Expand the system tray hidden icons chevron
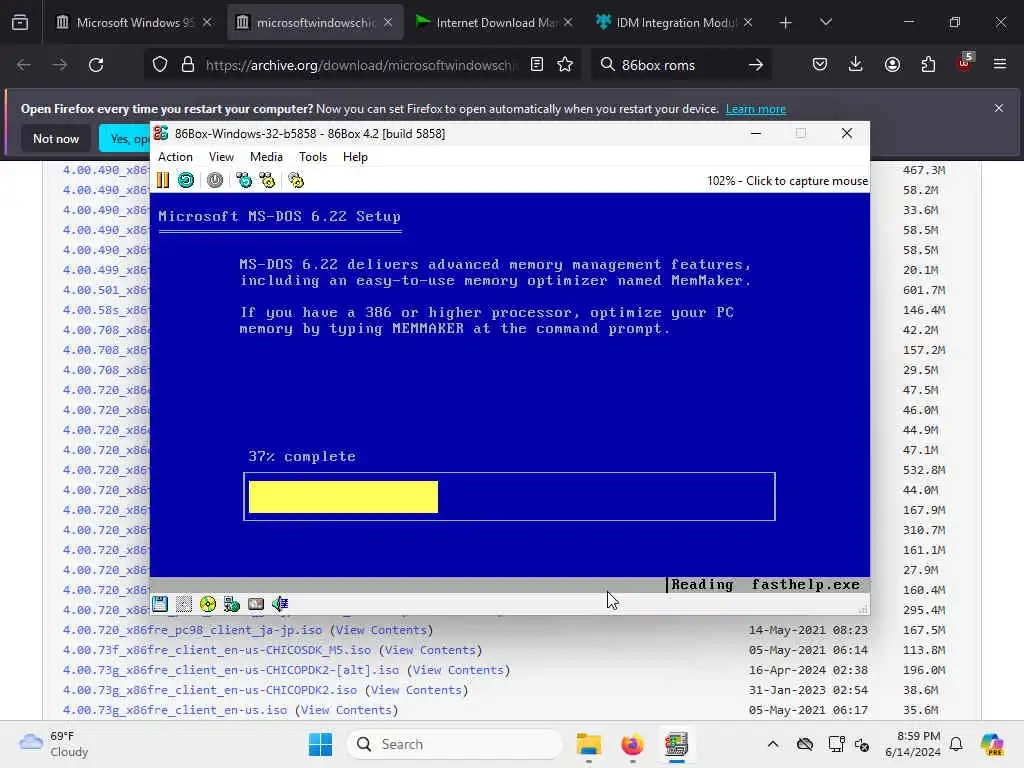This screenshot has width=1024, height=768. click(773, 744)
